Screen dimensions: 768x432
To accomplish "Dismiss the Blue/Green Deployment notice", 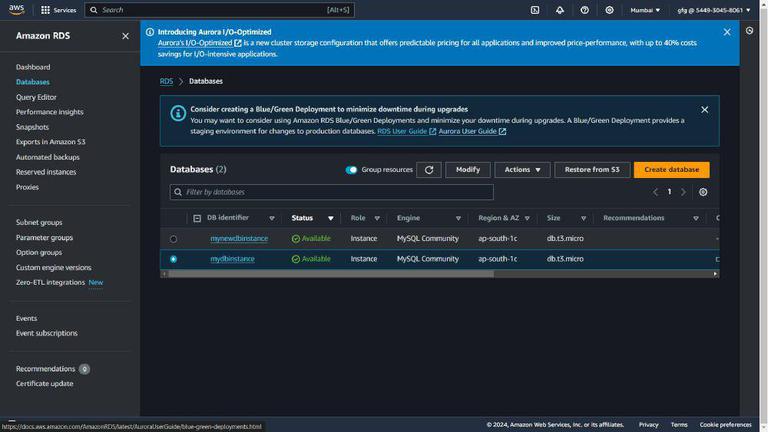I will tap(704, 110).
